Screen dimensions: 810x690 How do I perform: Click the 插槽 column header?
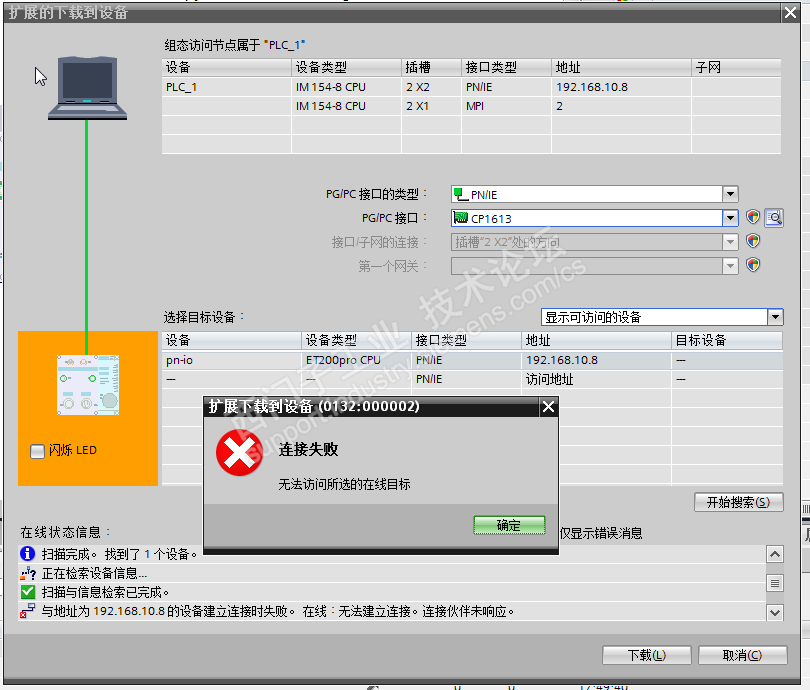431,67
